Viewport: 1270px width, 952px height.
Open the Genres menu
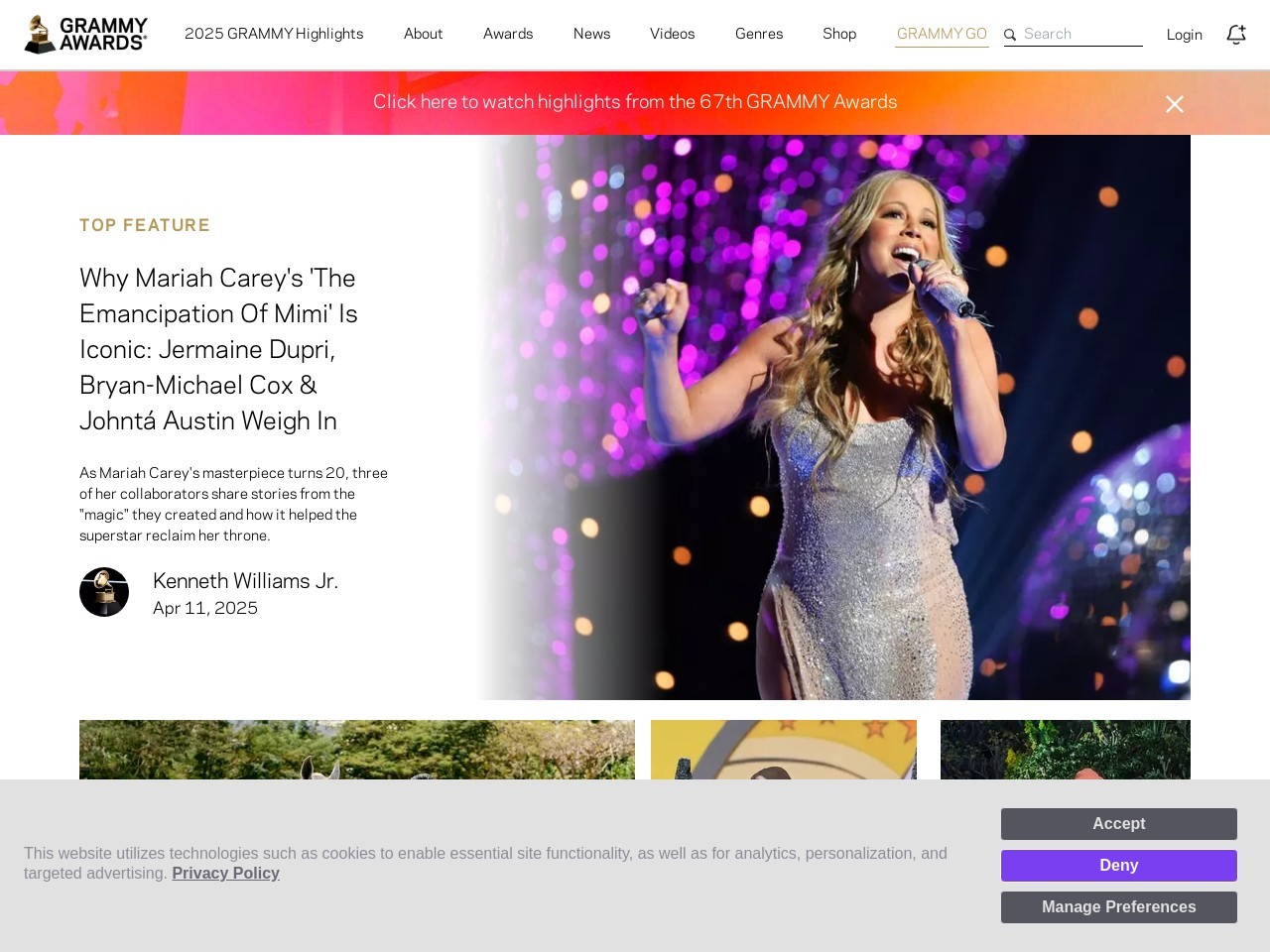click(759, 34)
